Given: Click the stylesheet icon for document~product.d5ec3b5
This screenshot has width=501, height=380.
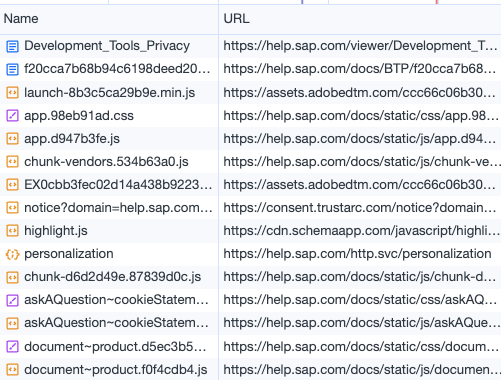Looking at the screenshot, I should 12,347.
